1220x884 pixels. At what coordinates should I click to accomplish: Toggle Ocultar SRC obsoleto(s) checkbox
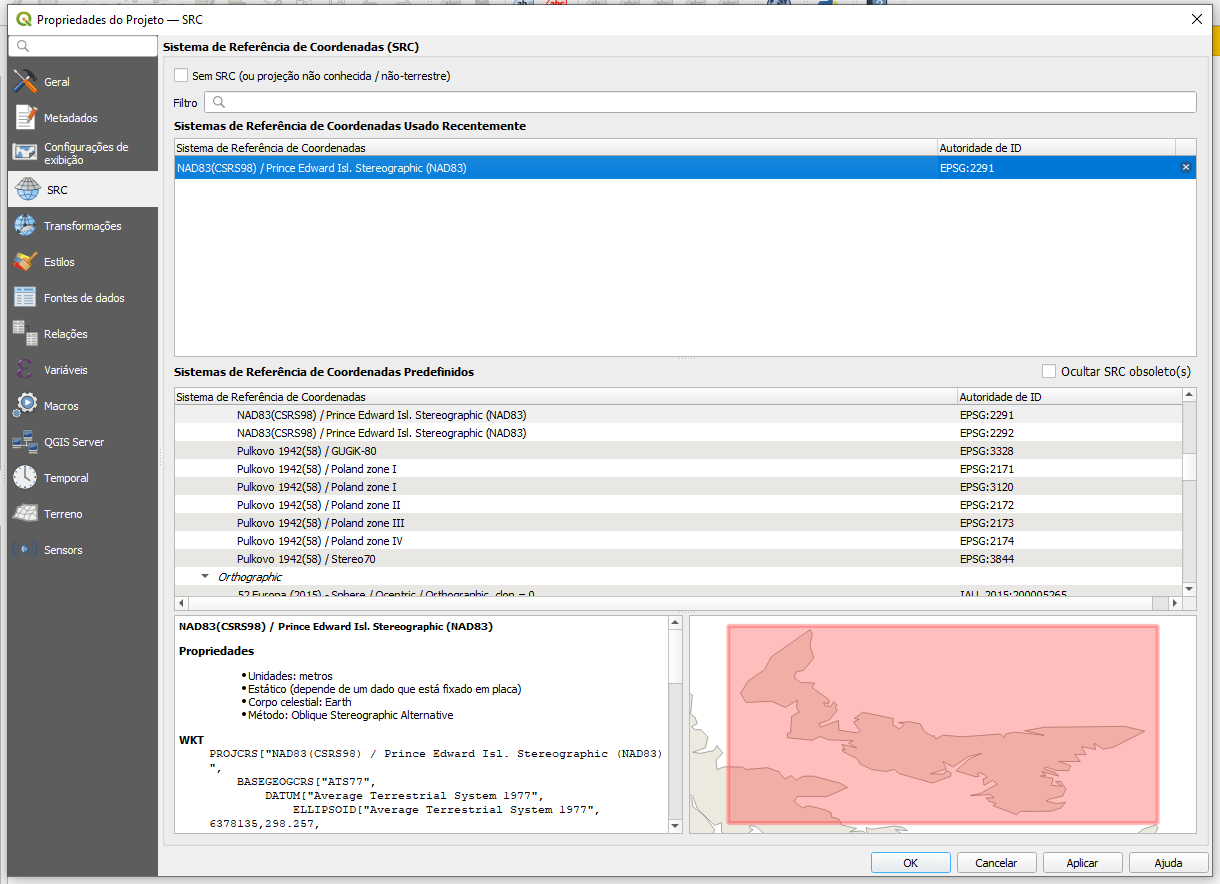coord(1049,371)
